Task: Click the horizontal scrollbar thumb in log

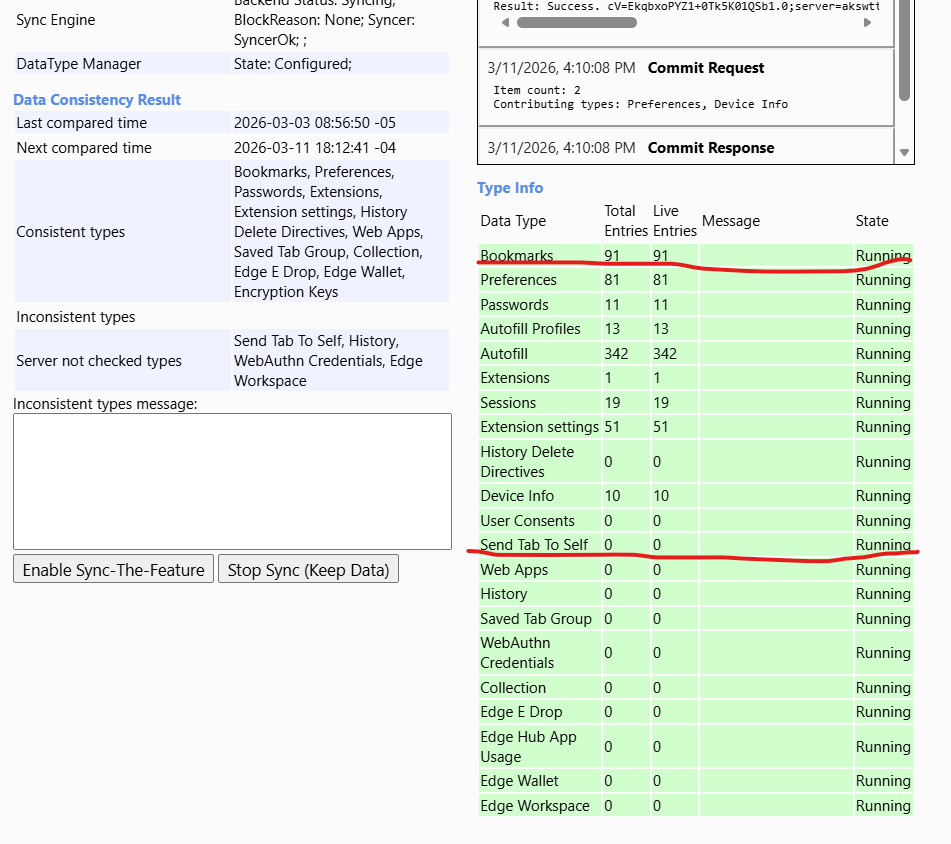Action: click(576, 23)
